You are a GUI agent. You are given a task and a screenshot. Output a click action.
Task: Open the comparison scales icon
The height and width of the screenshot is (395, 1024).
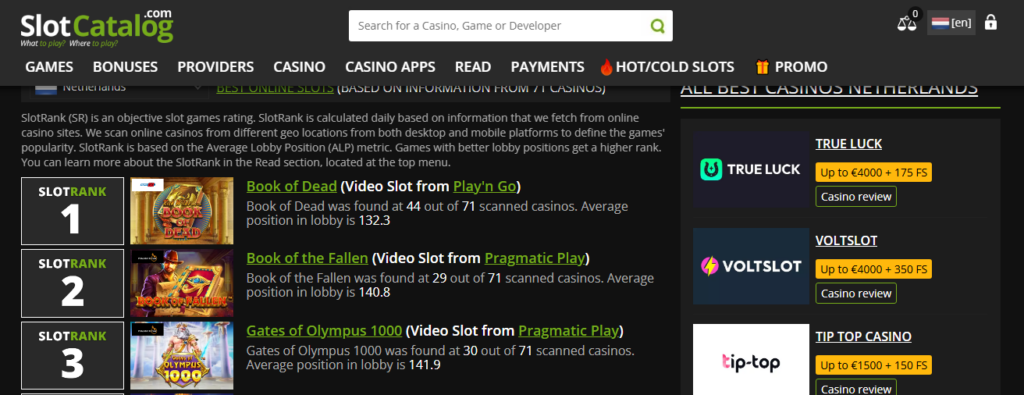coord(906,24)
